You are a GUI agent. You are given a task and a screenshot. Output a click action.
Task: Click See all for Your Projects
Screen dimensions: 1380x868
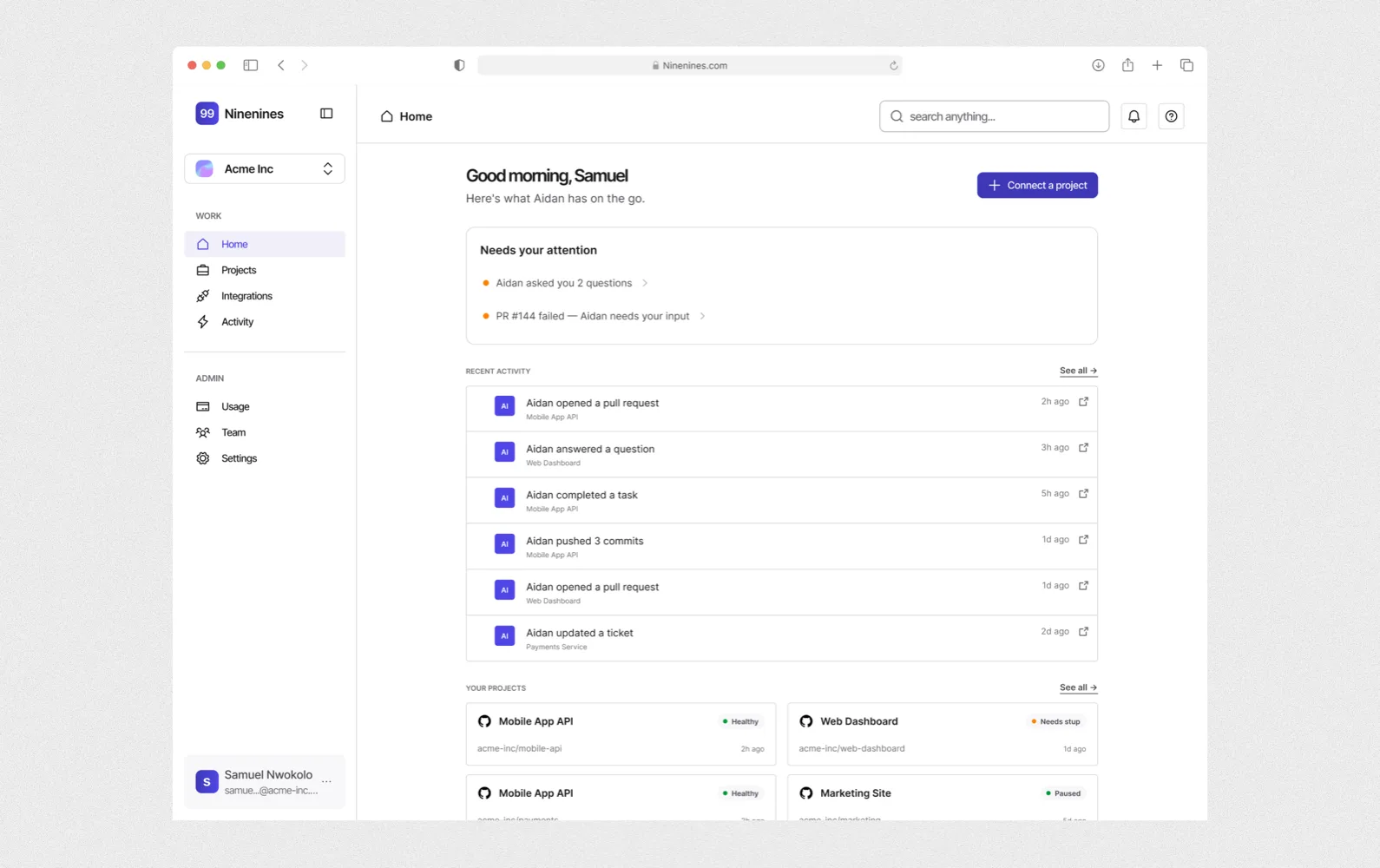pyautogui.click(x=1078, y=687)
